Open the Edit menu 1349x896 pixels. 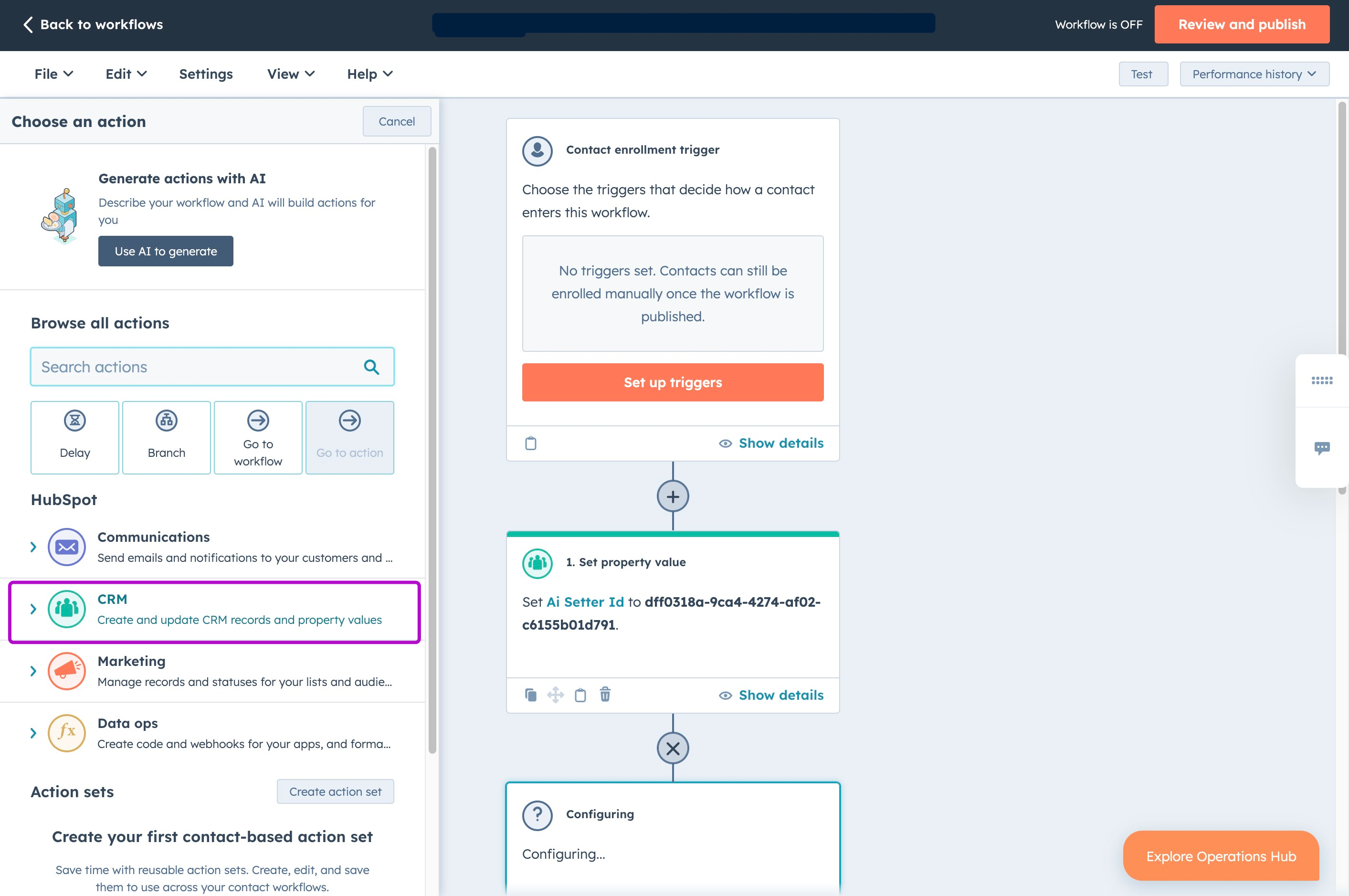[x=126, y=74]
